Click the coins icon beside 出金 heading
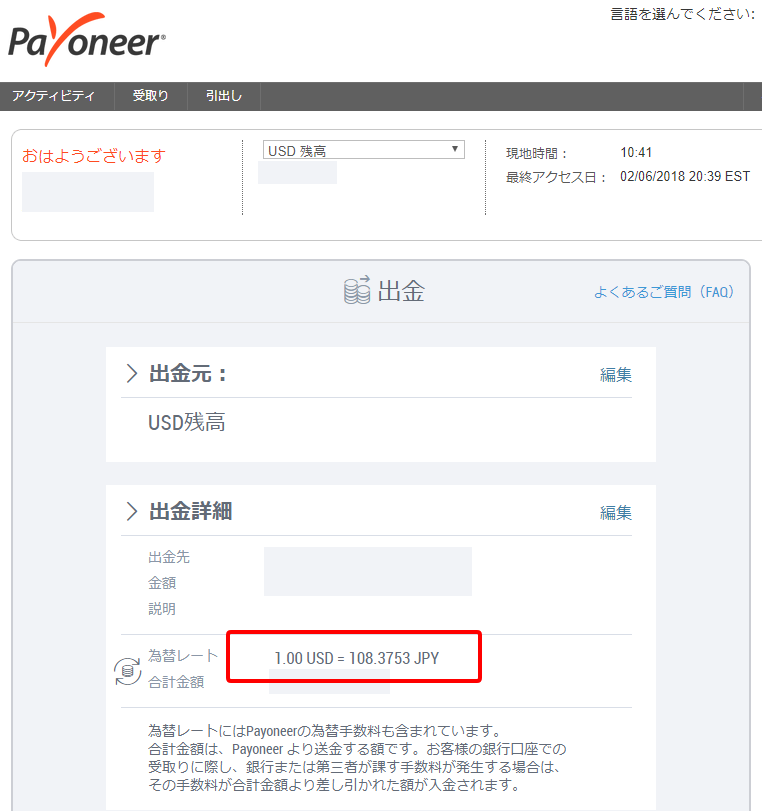762x811 pixels. (357, 290)
